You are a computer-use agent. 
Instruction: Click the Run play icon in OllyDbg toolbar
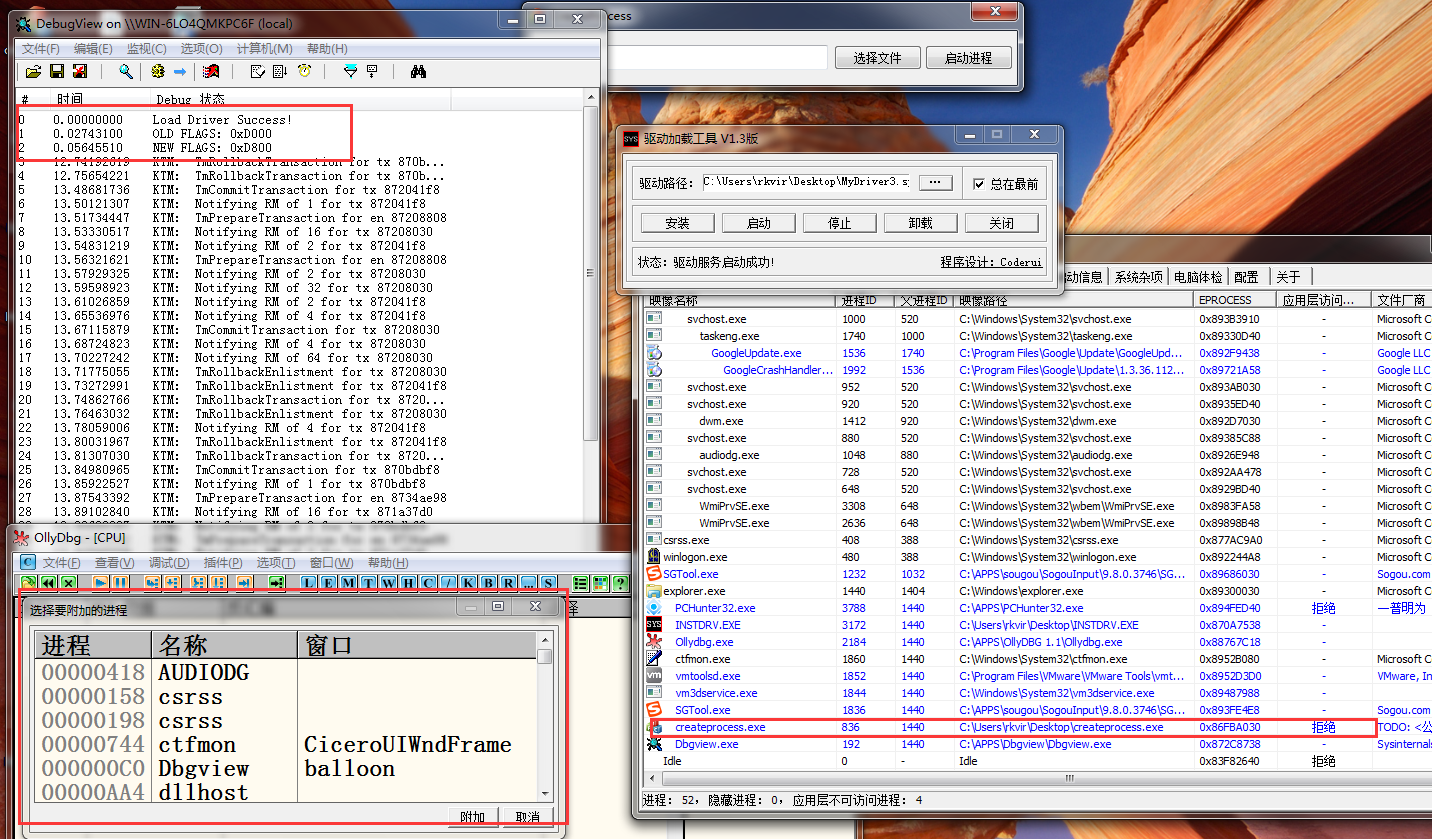[101, 582]
